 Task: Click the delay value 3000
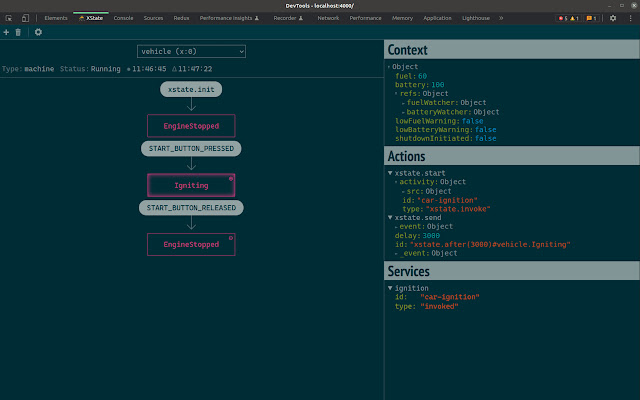(x=431, y=236)
